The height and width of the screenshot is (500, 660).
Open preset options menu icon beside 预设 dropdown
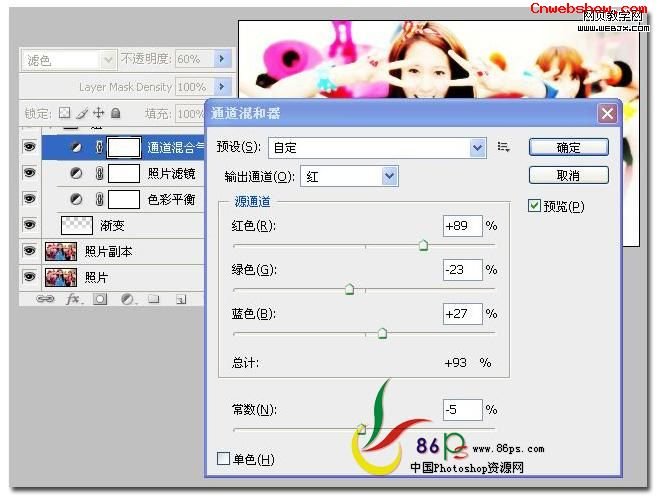tap(503, 148)
